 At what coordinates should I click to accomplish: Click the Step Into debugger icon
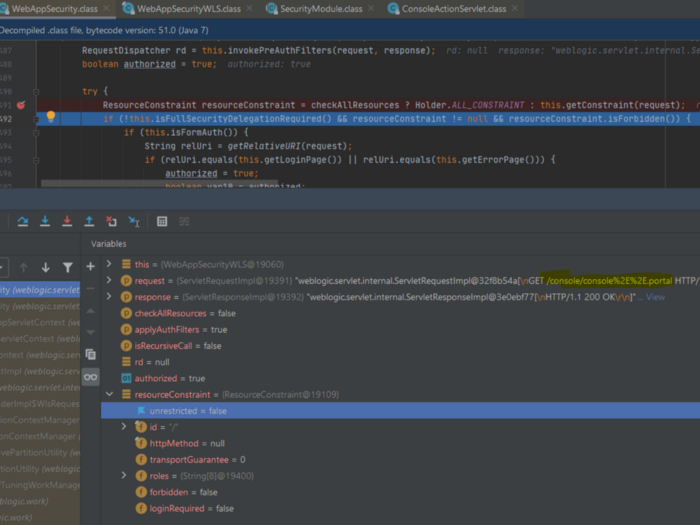[x=45, y=221]
